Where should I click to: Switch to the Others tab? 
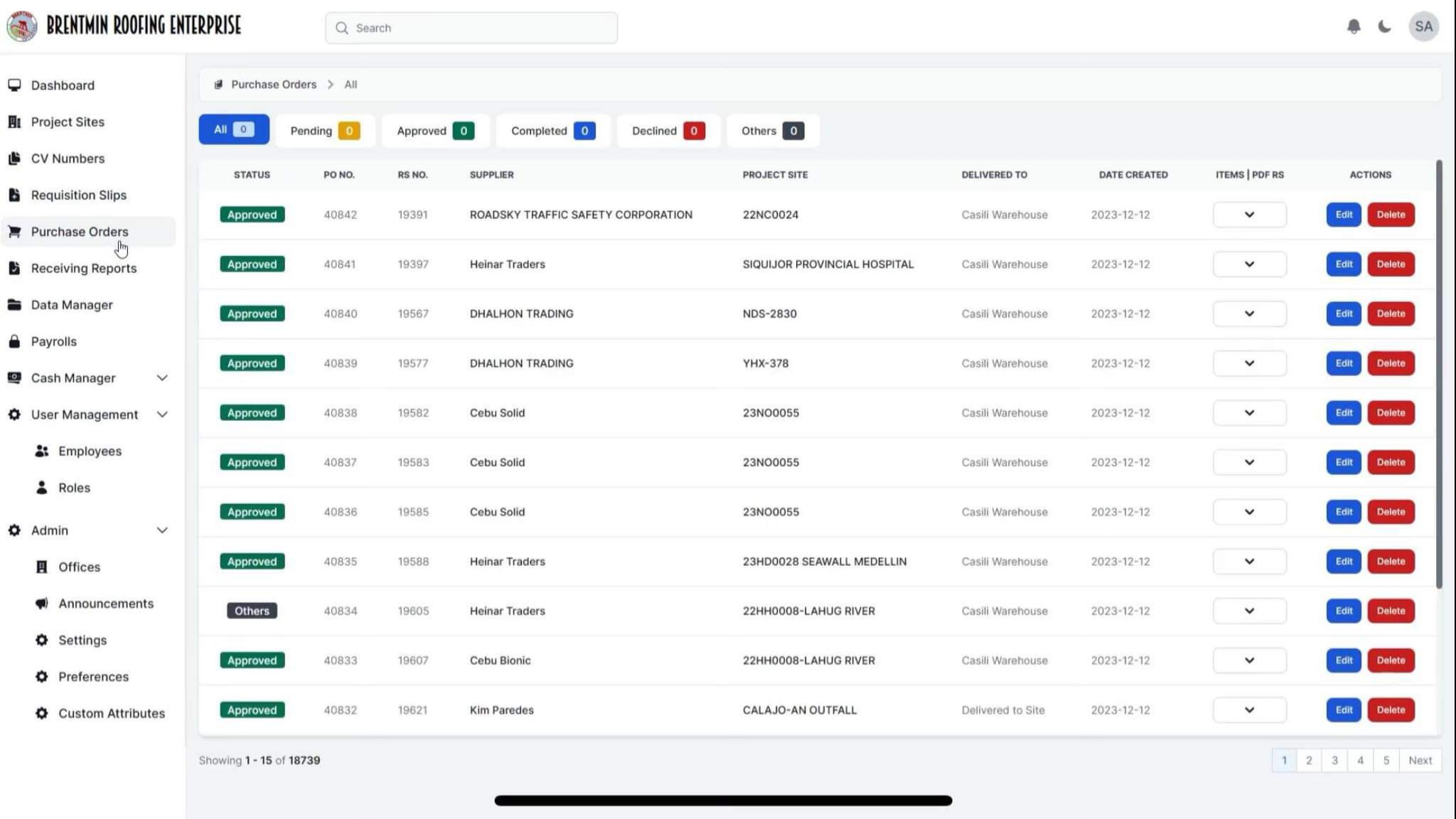773,131
